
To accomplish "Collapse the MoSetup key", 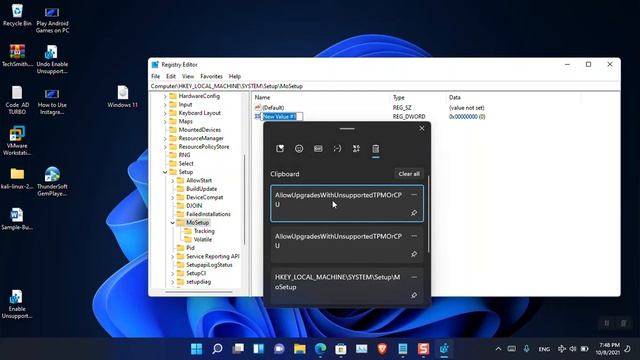I will pyautogui.click(x=173, y=223).
